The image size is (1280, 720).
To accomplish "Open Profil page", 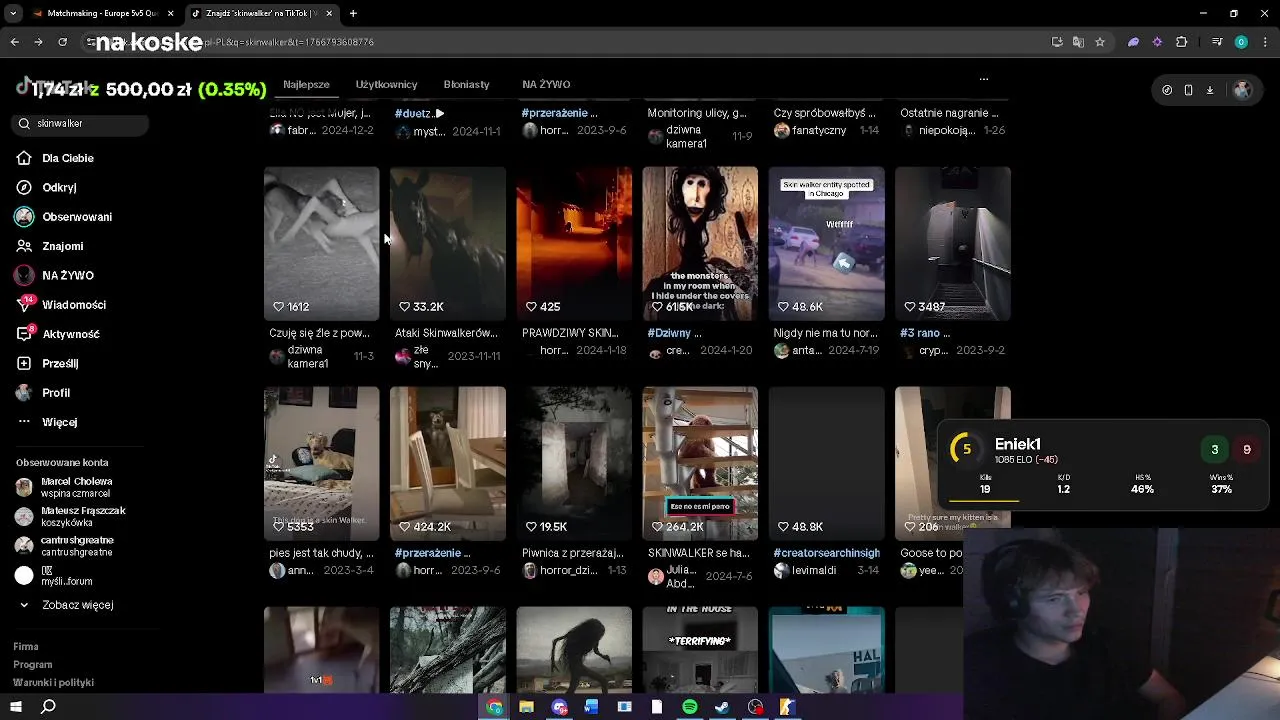I will 44,393.
